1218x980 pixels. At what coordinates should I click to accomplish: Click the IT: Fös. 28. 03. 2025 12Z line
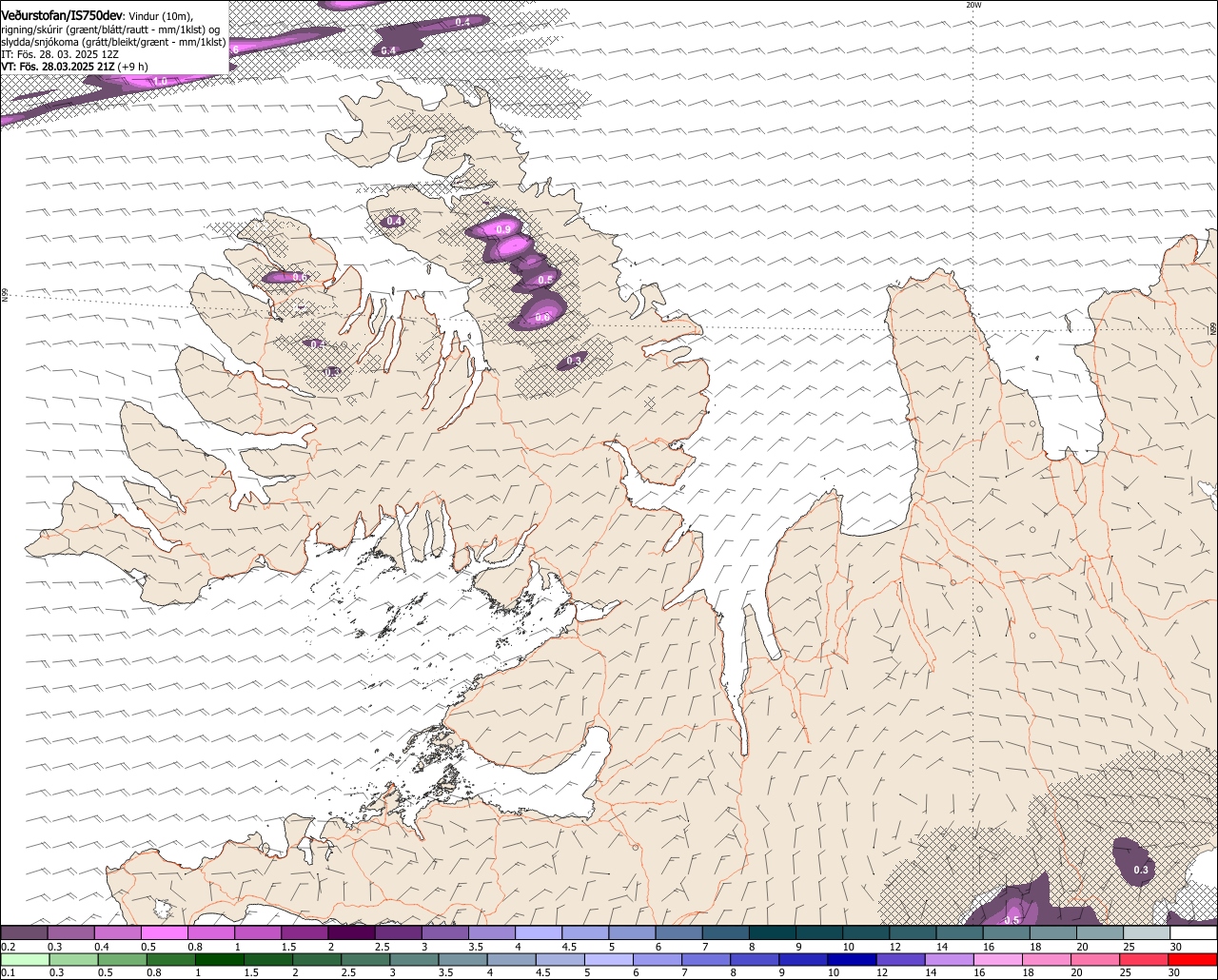click(60, 54)
